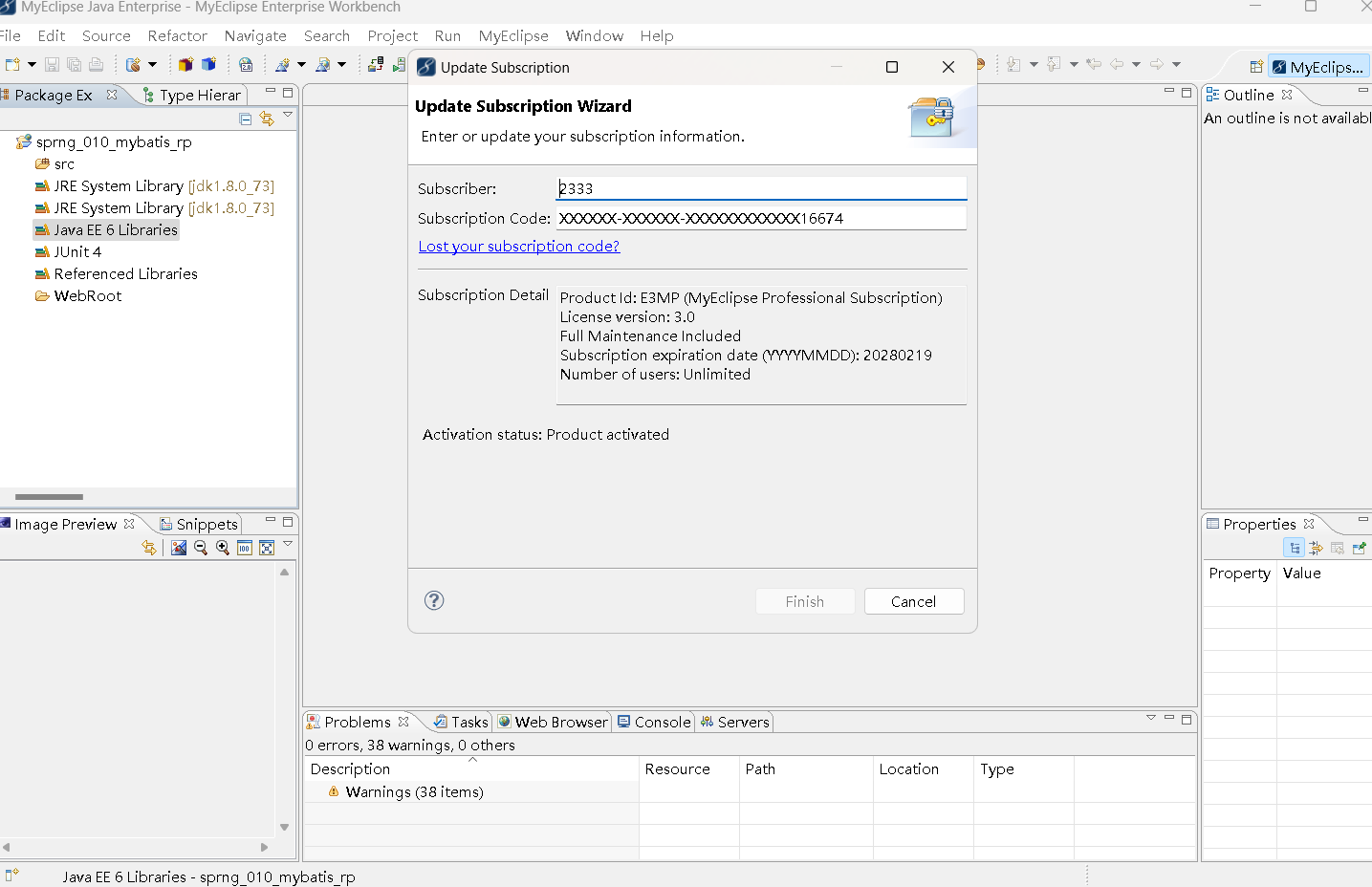
Task: Click the Deploy MyEclipse server application icon
Action: 376,64
